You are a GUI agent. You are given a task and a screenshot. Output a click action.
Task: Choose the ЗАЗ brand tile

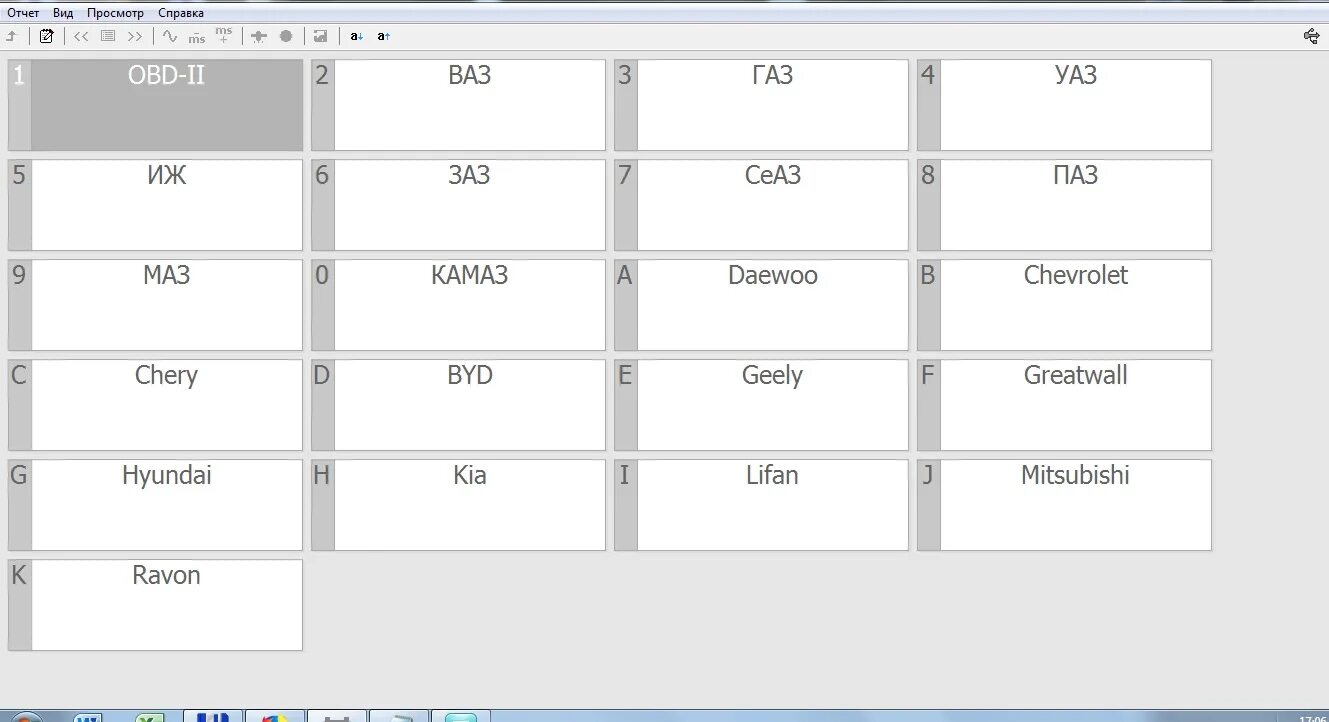click(458, 205)
